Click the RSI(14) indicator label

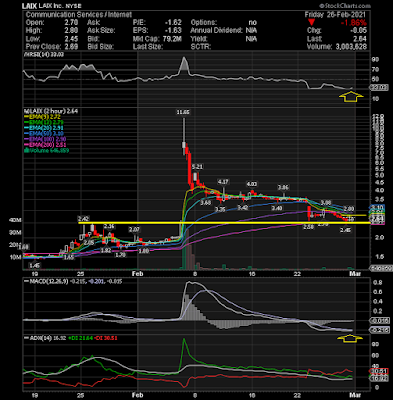43,54
